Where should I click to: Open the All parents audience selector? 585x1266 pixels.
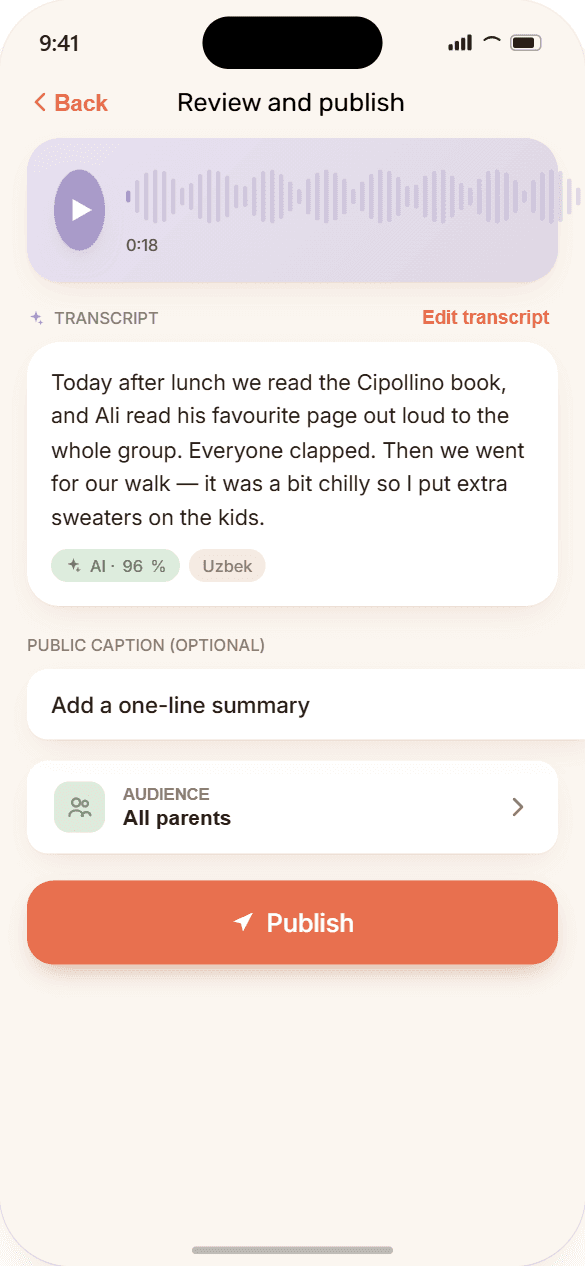click(x=292, y=807)
